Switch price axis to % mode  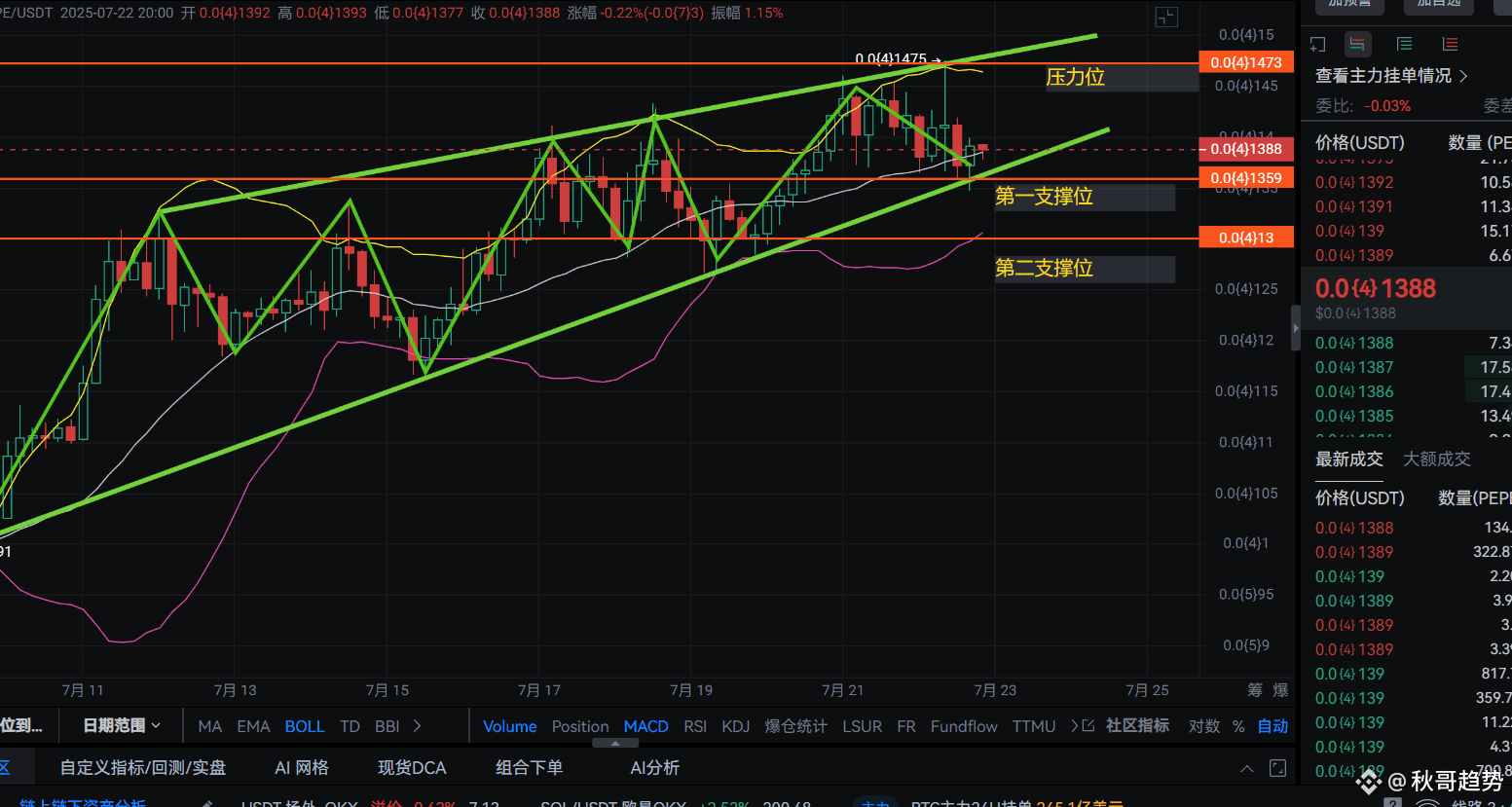click(x=1238, y=726)
